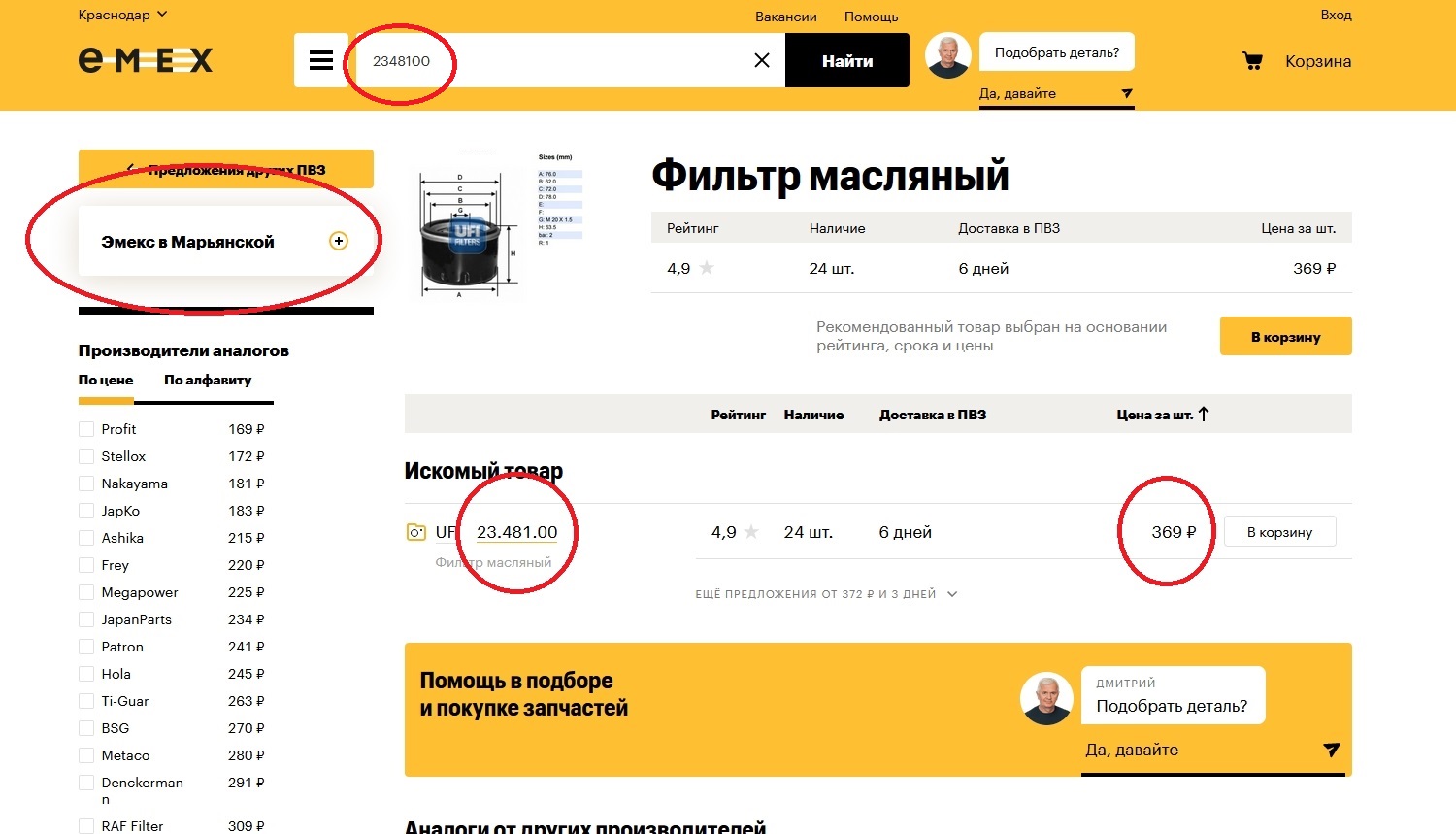Select the JapanParts checkbox
The height and width of the screenshot is (834, 1456).
tap(86, 619)
